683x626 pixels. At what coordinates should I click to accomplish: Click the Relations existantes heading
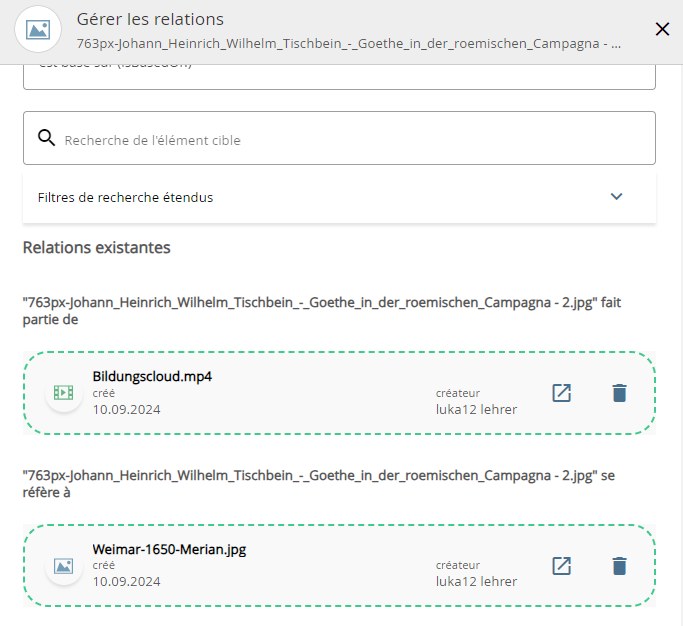point(97,247)
